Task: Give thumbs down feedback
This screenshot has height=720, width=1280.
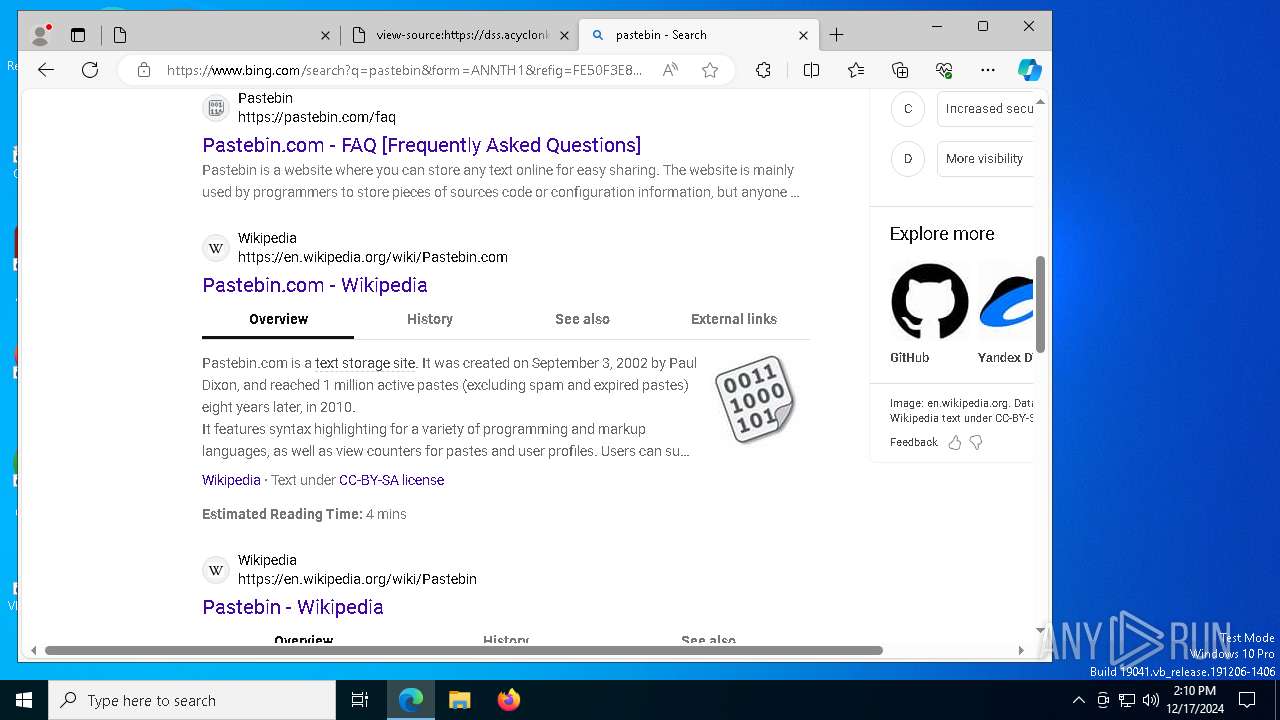Action: point(976,442)
